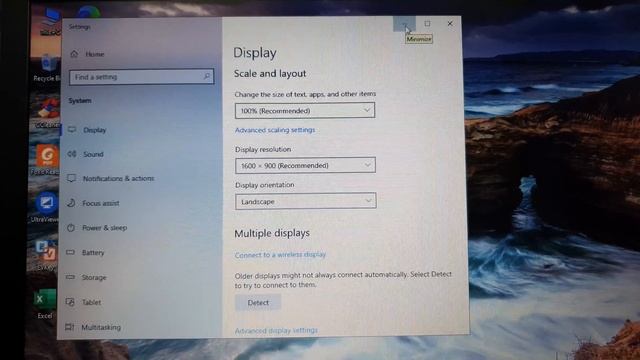Close the Settings window

click(450, 24)
